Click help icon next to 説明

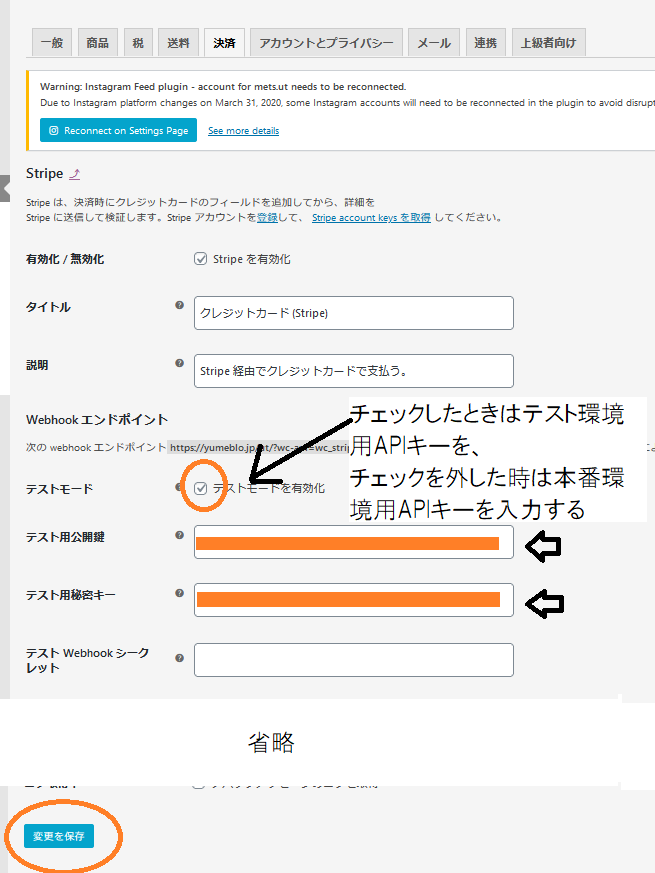pyautogui.click(x=179, y=363)
